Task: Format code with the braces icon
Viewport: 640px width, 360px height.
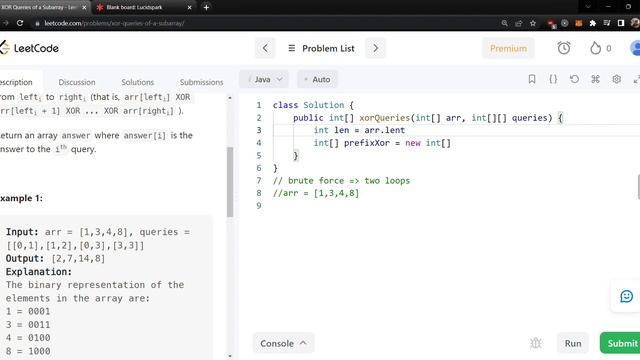Action: (x=553, y=79)
